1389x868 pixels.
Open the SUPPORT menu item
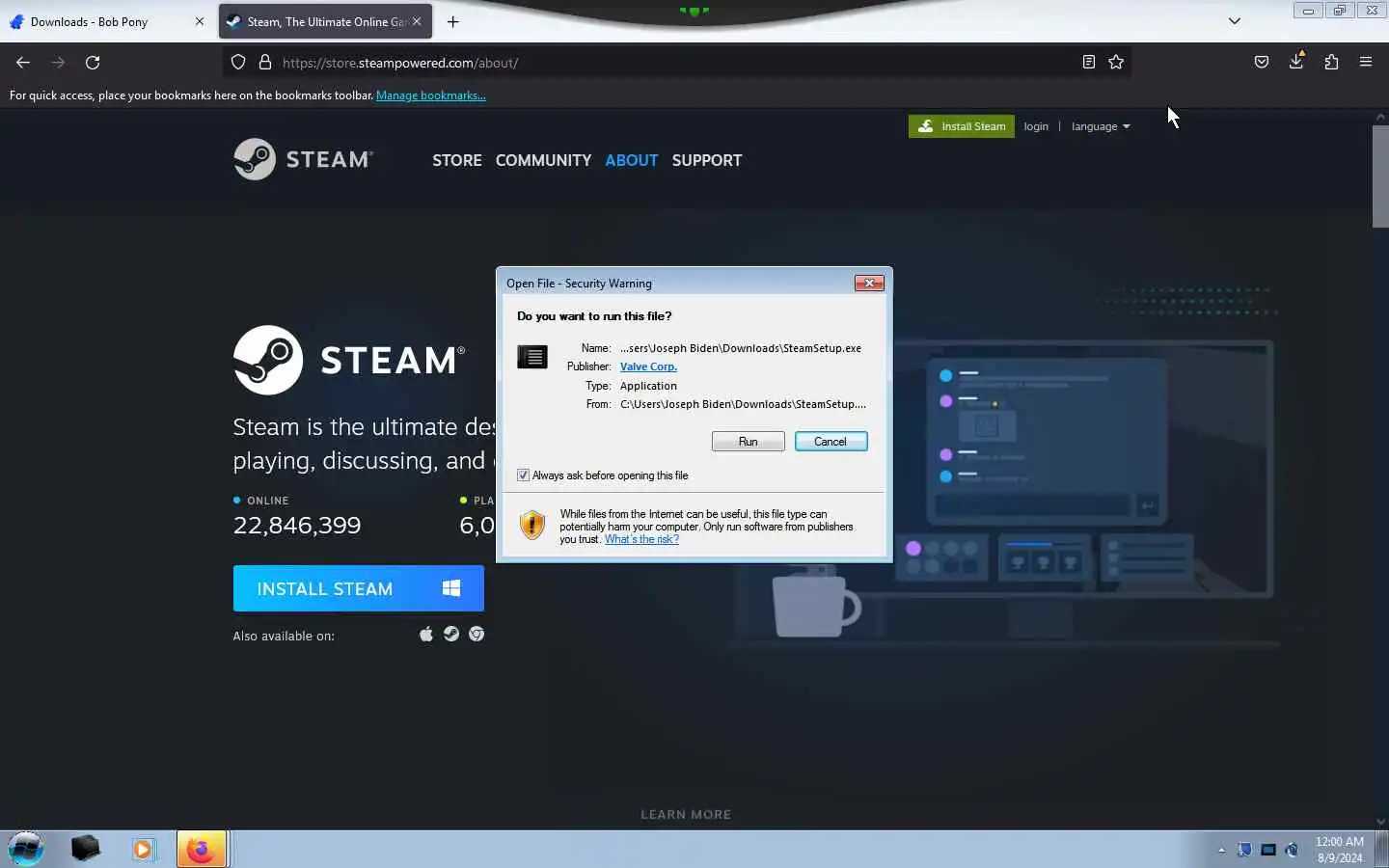(707, 160)
